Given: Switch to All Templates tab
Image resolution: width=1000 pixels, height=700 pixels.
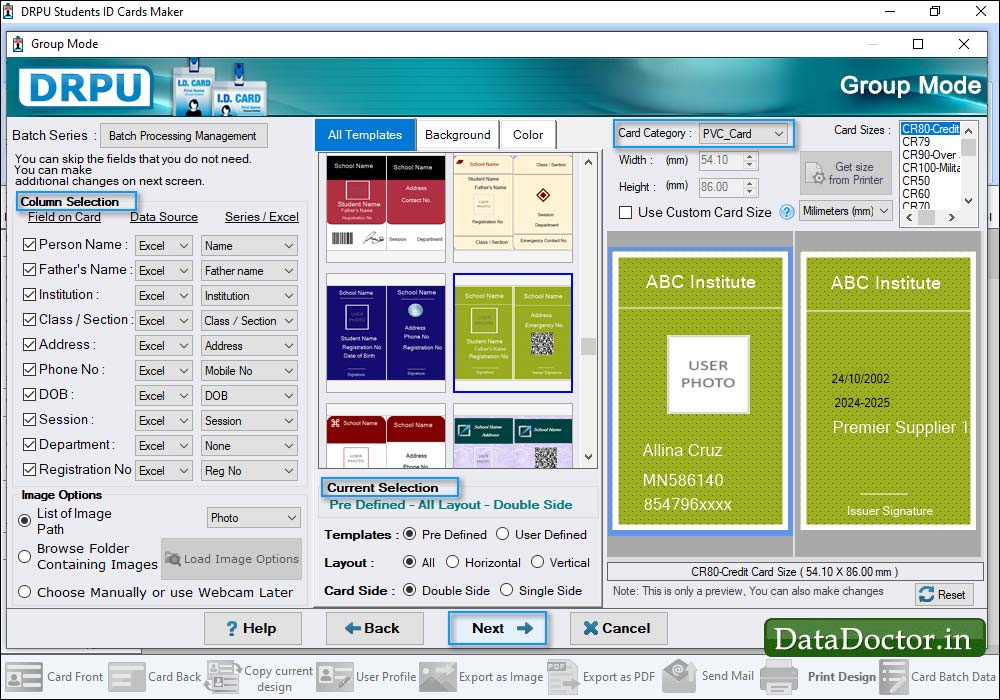Looking at the screenshot, I should point(365,135).
